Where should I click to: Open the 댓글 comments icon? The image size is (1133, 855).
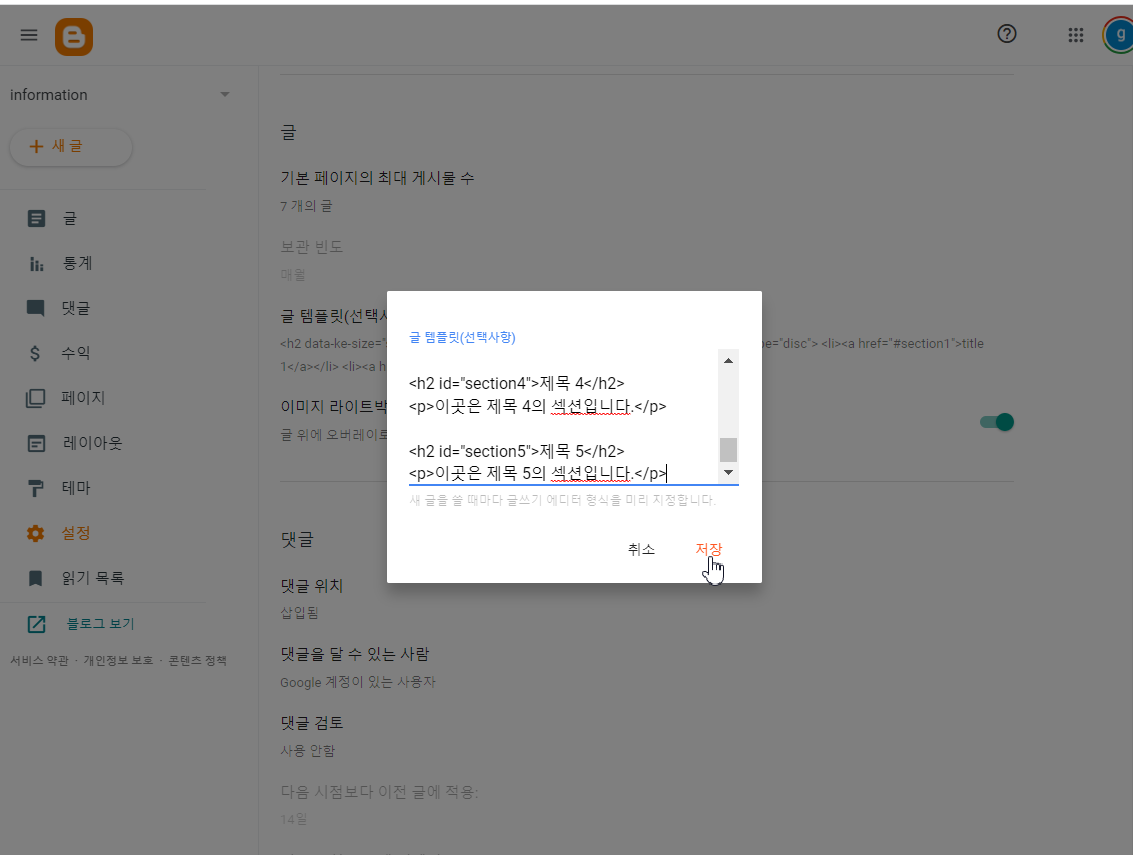click(x=35, y=308)
